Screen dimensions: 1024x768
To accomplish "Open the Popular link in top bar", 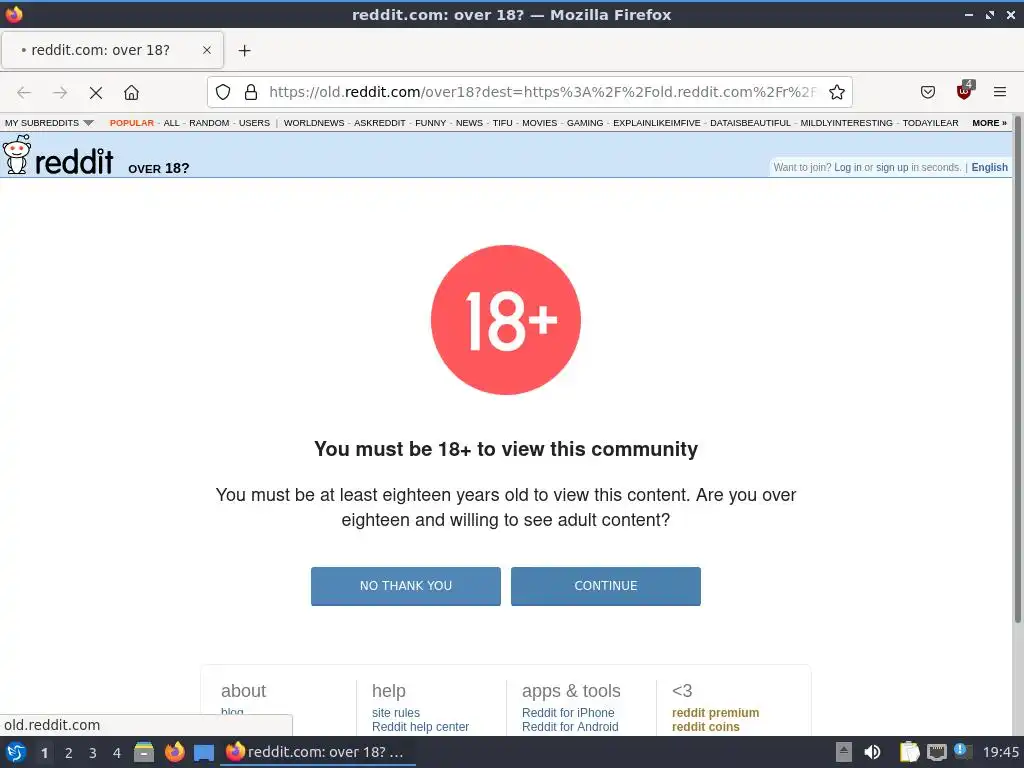I will (132, 123).
